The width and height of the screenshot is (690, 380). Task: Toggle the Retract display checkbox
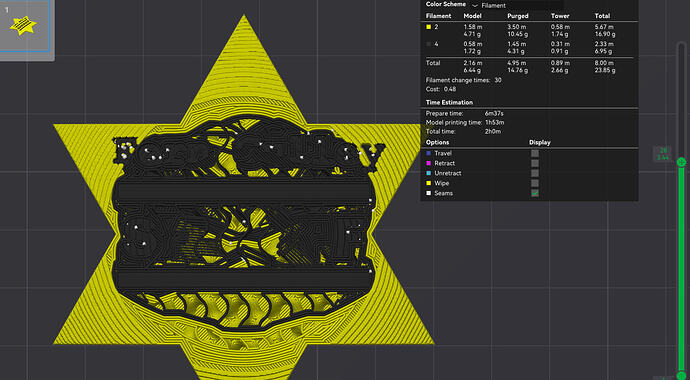pos(535,163)
